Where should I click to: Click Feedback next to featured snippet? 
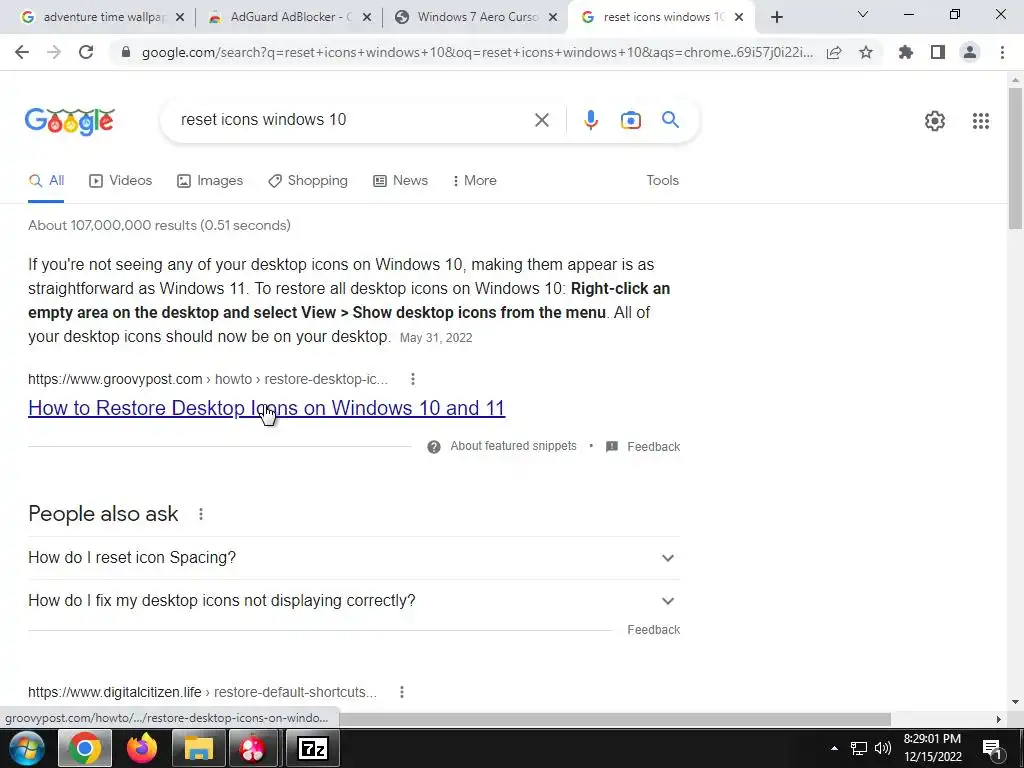point(654,447)
